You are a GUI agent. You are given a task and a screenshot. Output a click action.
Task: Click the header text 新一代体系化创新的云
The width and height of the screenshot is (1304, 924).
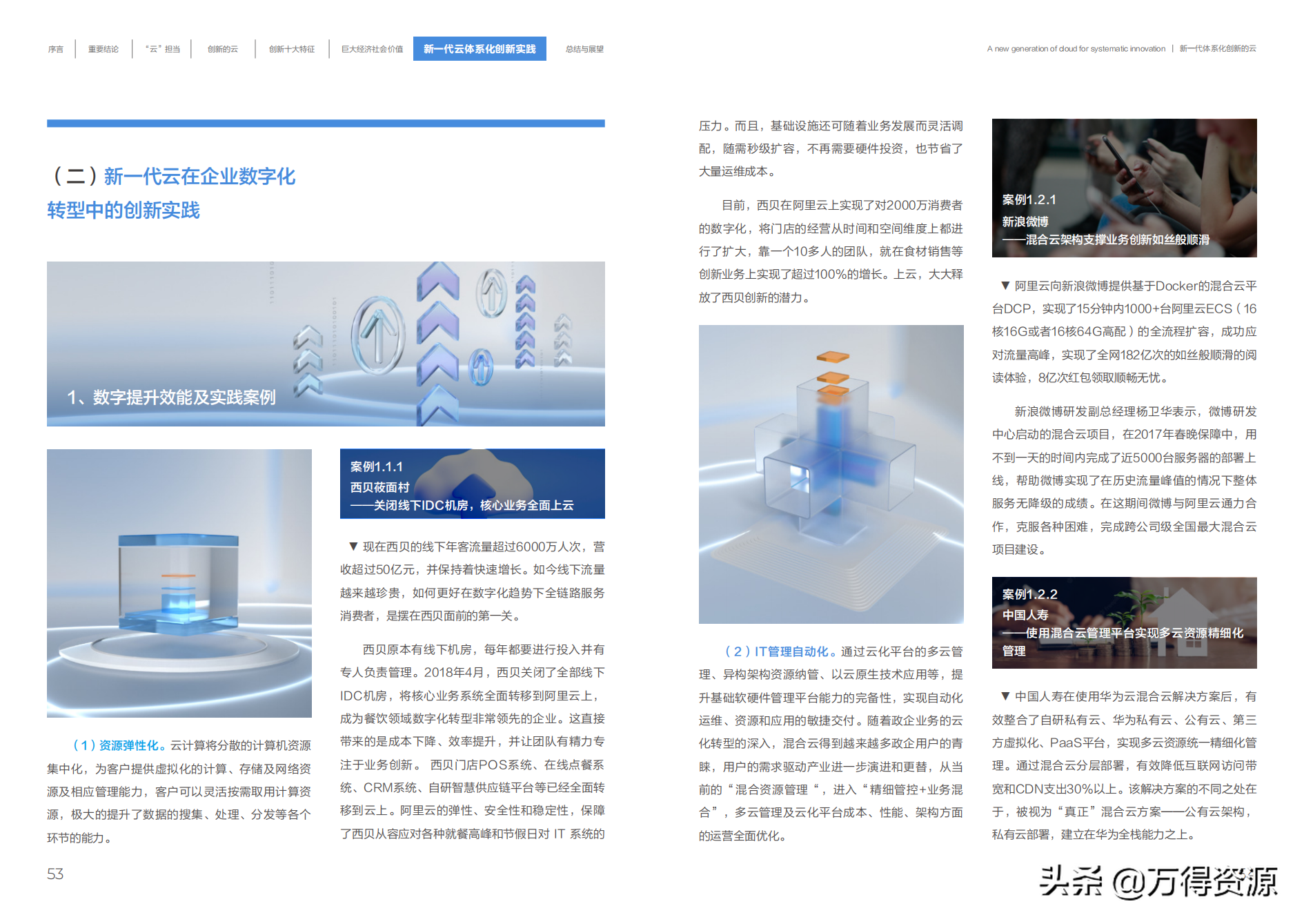click(1218, 49)
